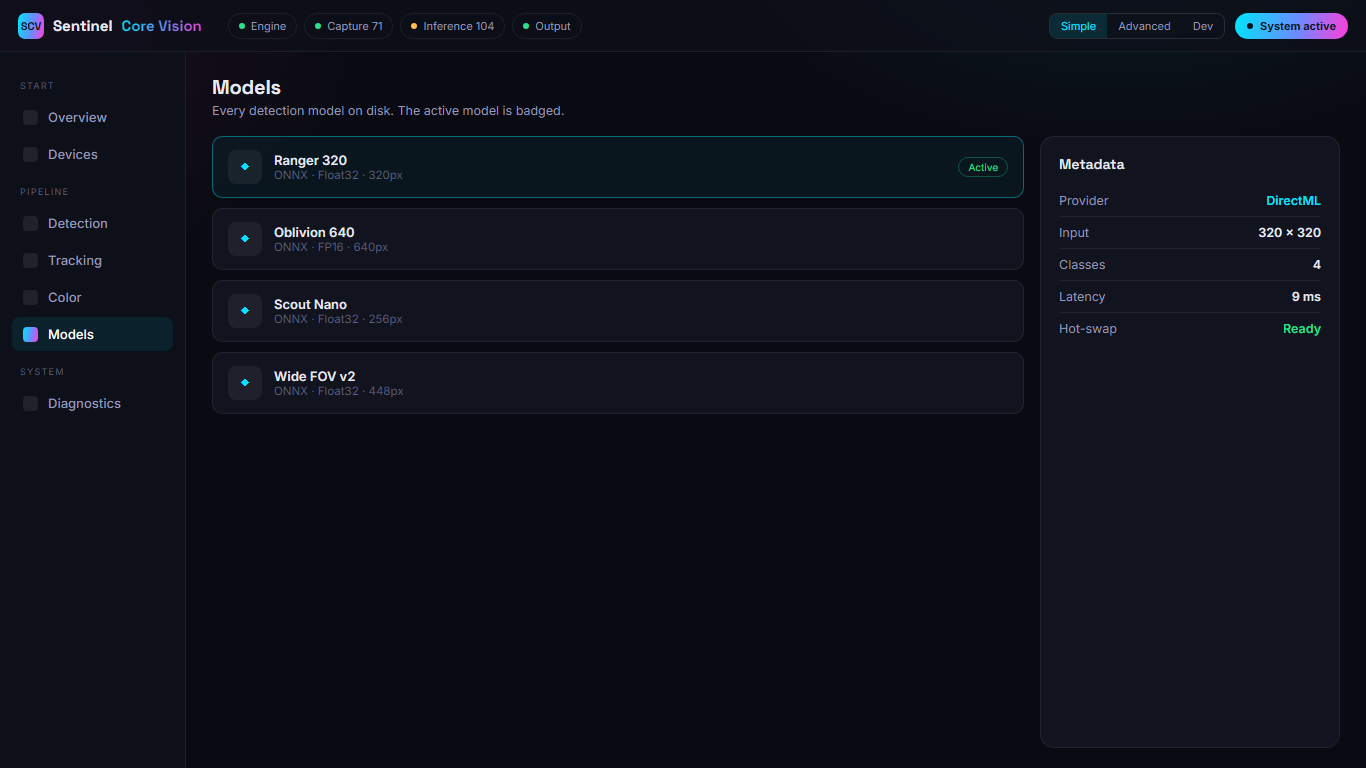This screenshot has height=768, width=1366.
Task: Select the Wide FOV v2 model name
Action: click(314, 376)
